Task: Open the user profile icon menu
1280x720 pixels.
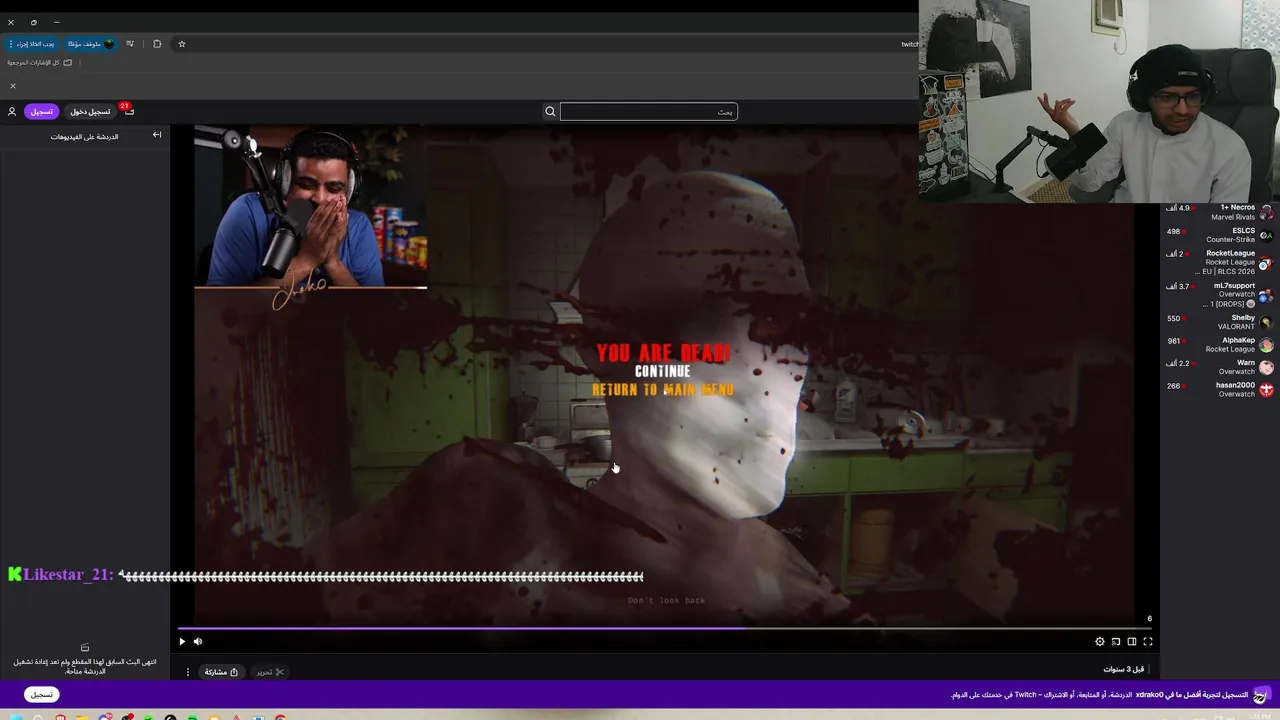Action: (x=12, y=112)
